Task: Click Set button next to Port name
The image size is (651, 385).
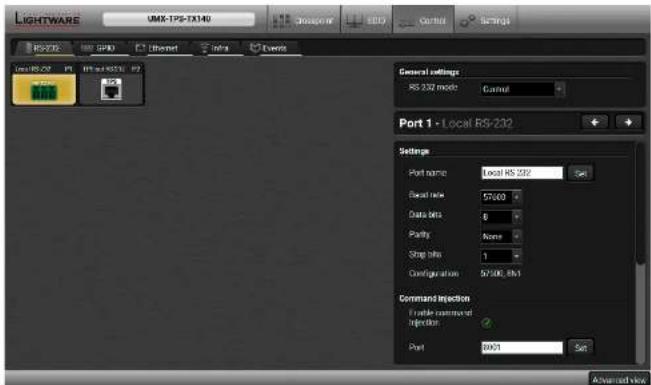Action: click(x=580, y=173)
